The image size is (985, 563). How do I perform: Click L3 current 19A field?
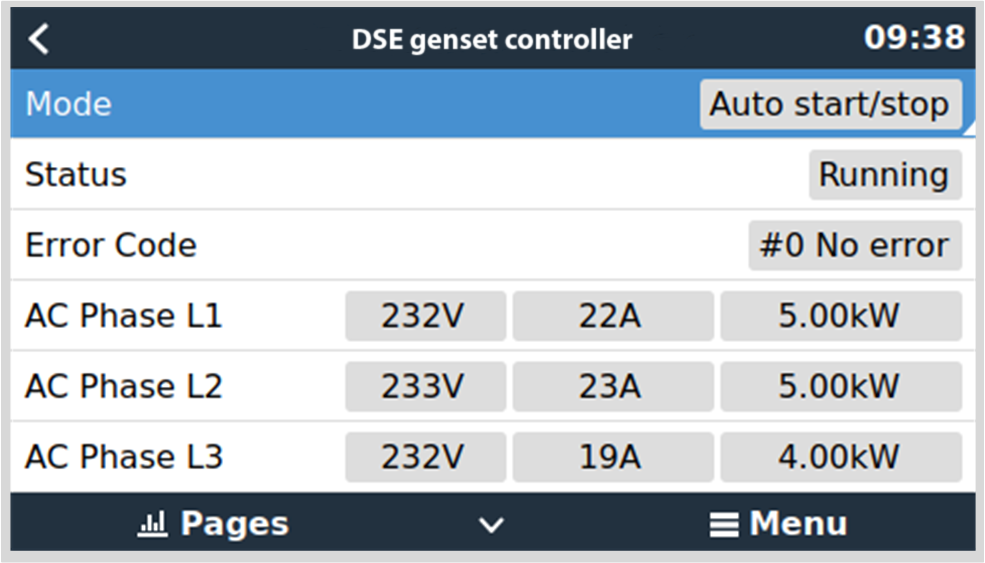[610, 457]
